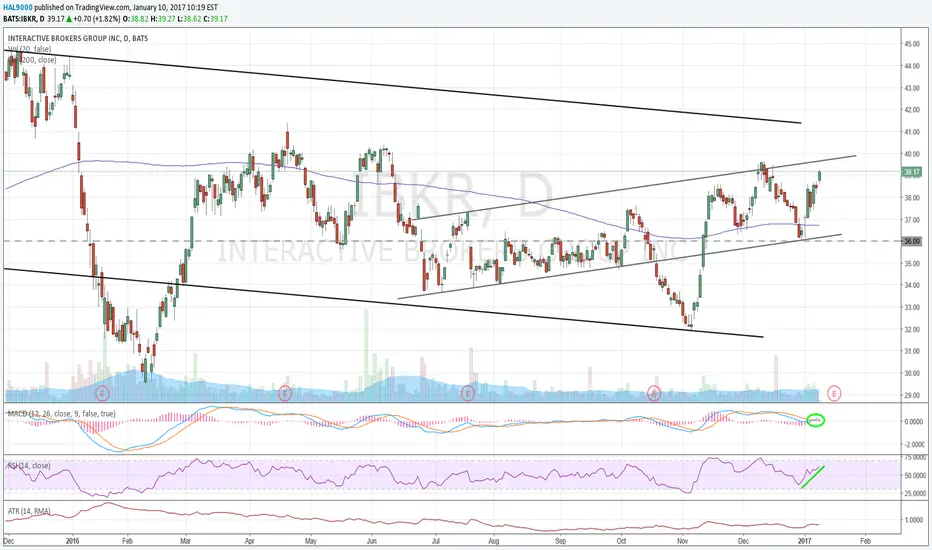Click the Jul label on the time axis

coord(436,541)
